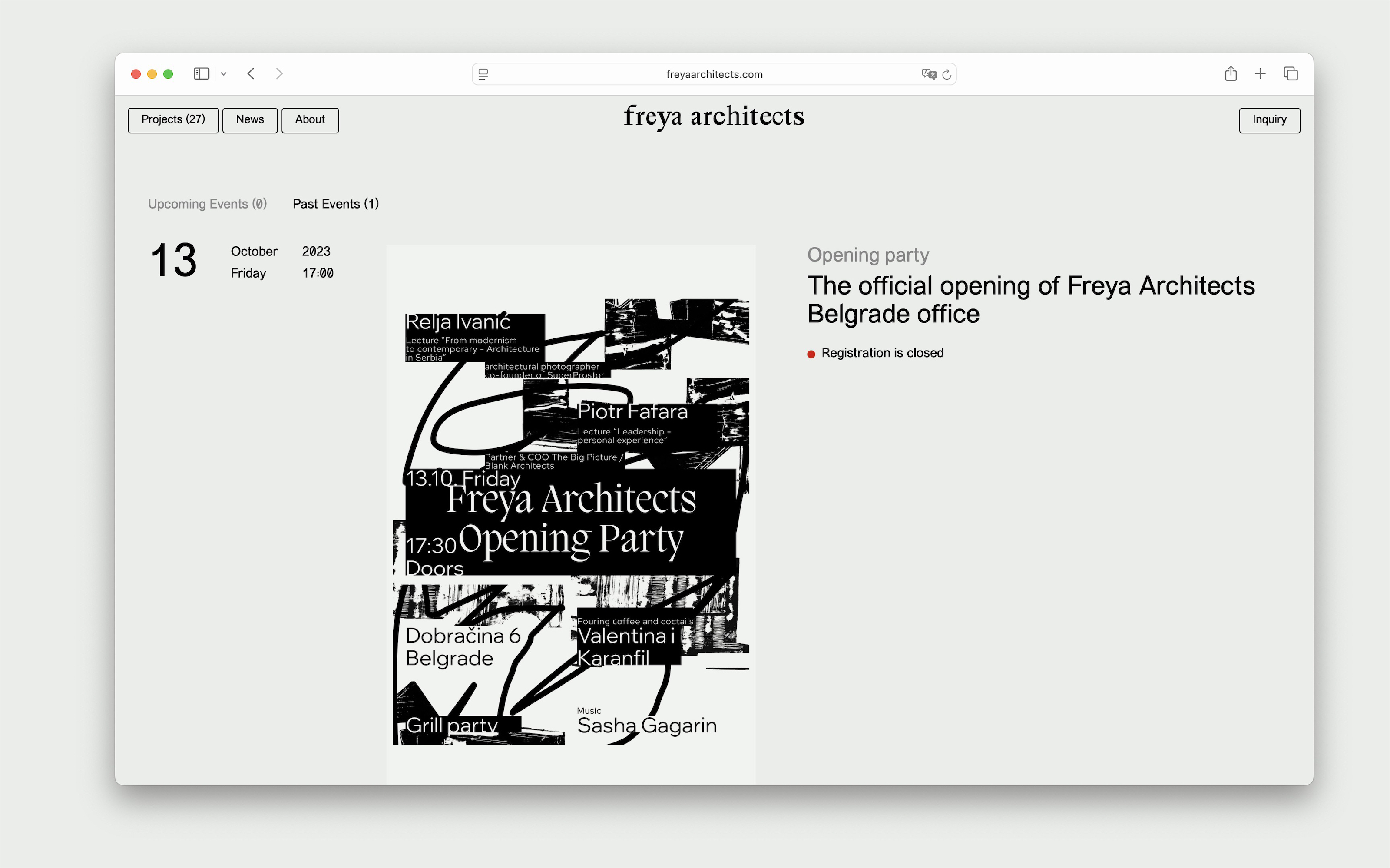This screenshot has width=1390, height=868.
Task: Click the freya architects logo
Action: 714,116
